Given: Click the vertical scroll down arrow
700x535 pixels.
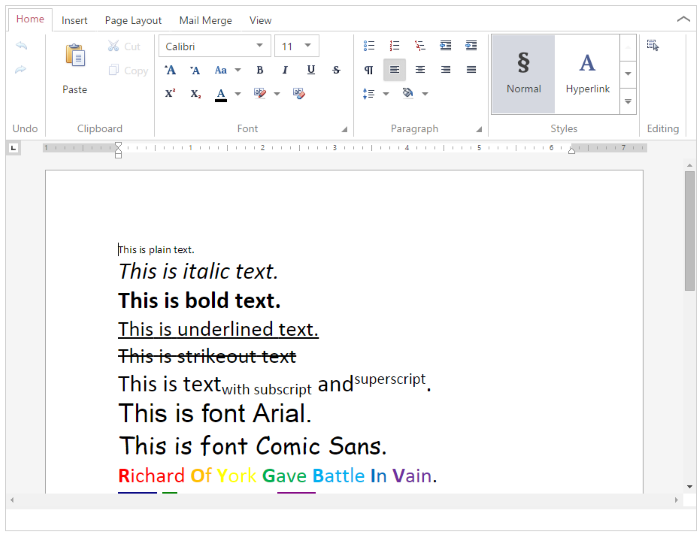Looking at the screenshot, I should (x=690, y=487).
